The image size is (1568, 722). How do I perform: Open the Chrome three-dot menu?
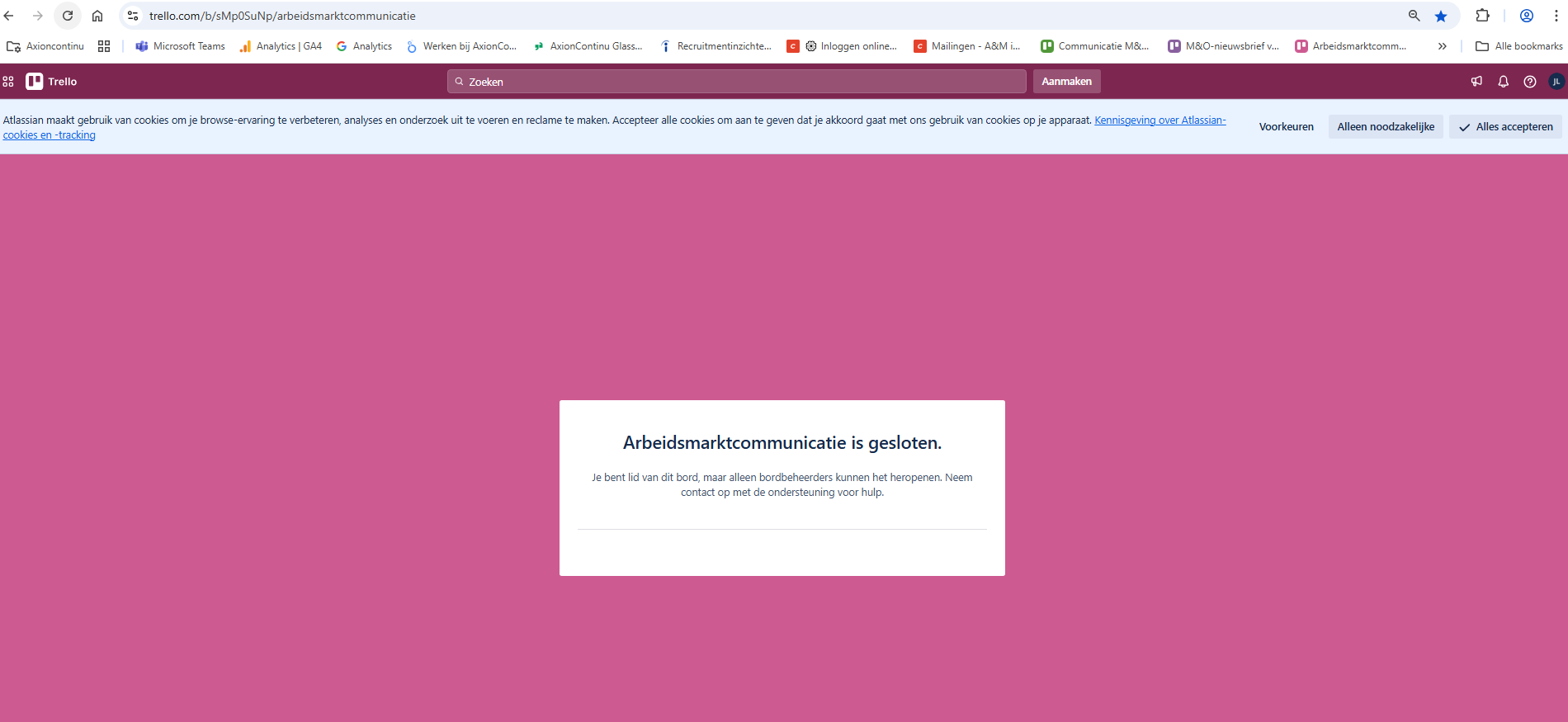point(1556,16)
